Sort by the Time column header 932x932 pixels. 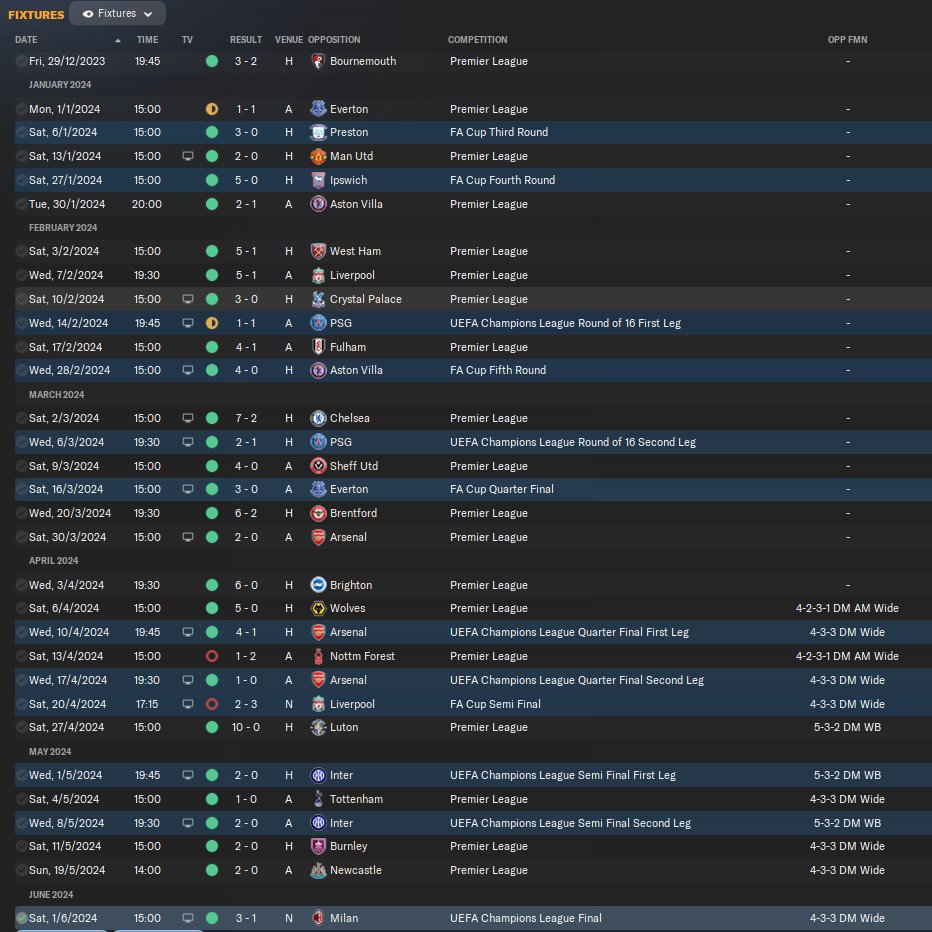(x=147, y=40)
